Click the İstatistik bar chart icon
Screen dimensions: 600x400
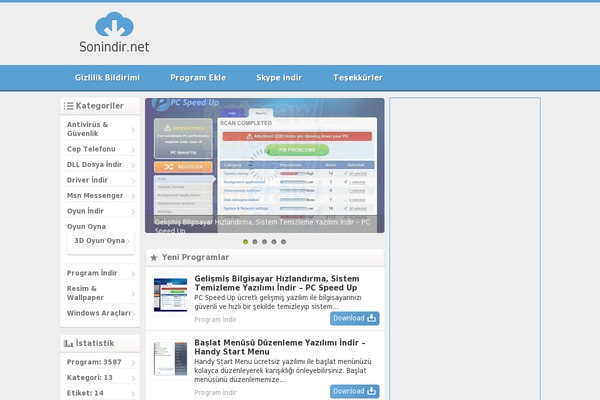(x=68, y=343)
